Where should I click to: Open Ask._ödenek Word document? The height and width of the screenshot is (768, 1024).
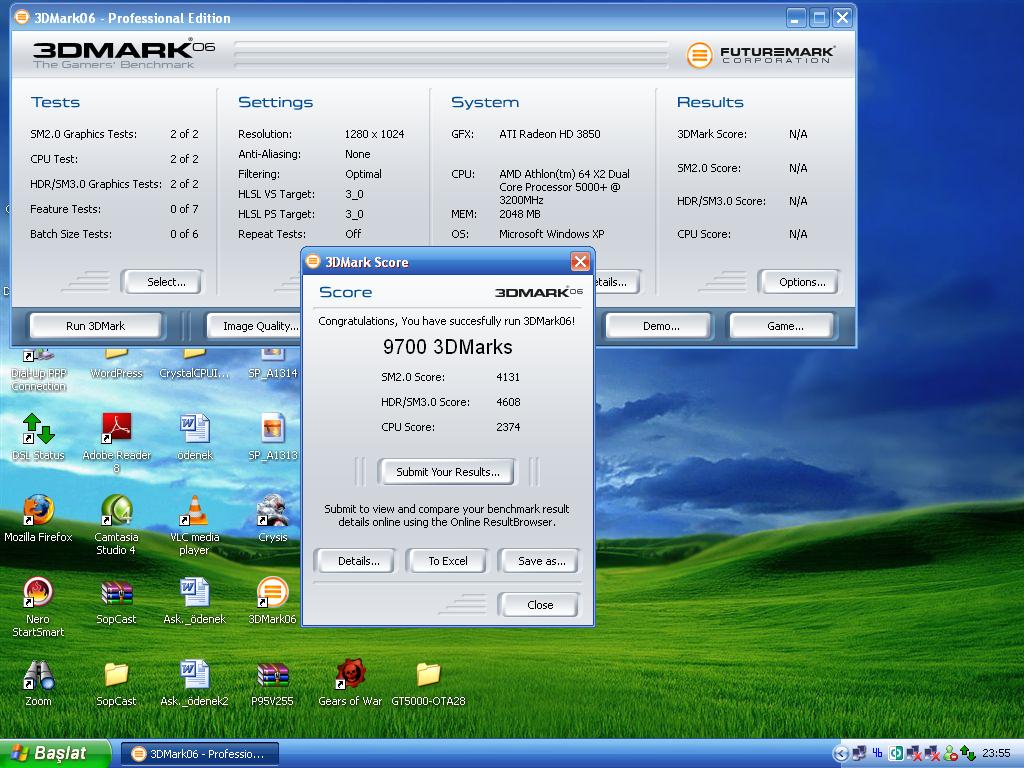point(195,600)
